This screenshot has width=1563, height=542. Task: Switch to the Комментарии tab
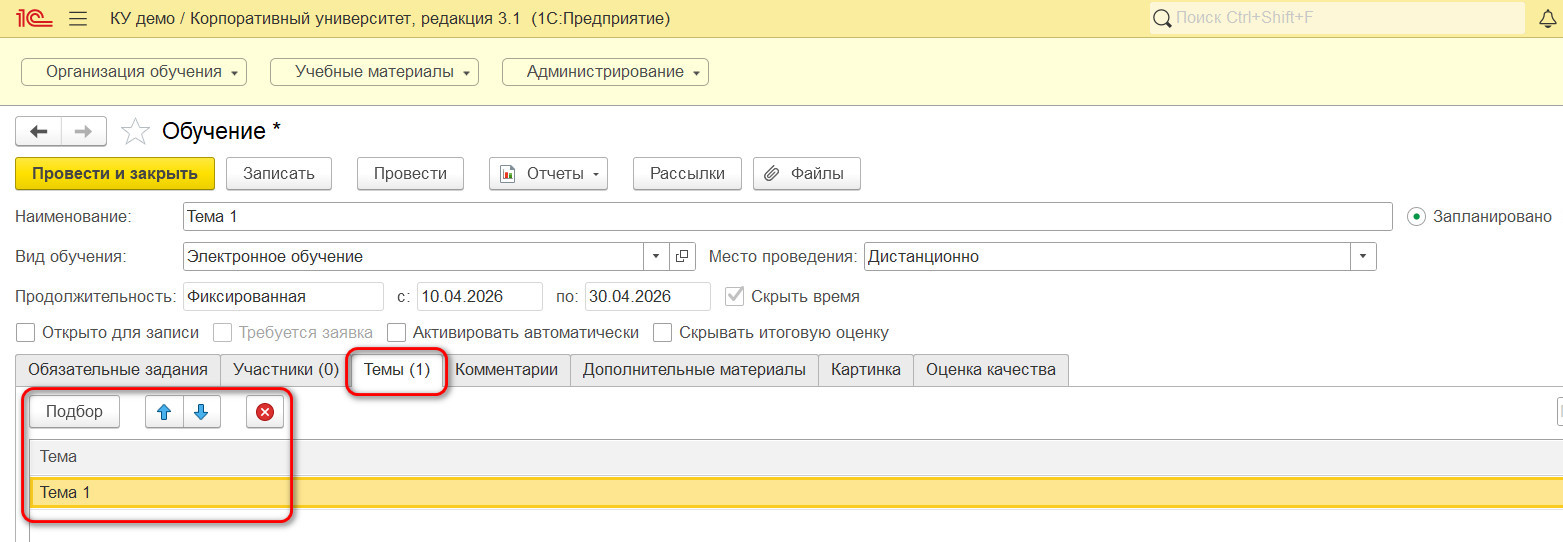(507, 370)
